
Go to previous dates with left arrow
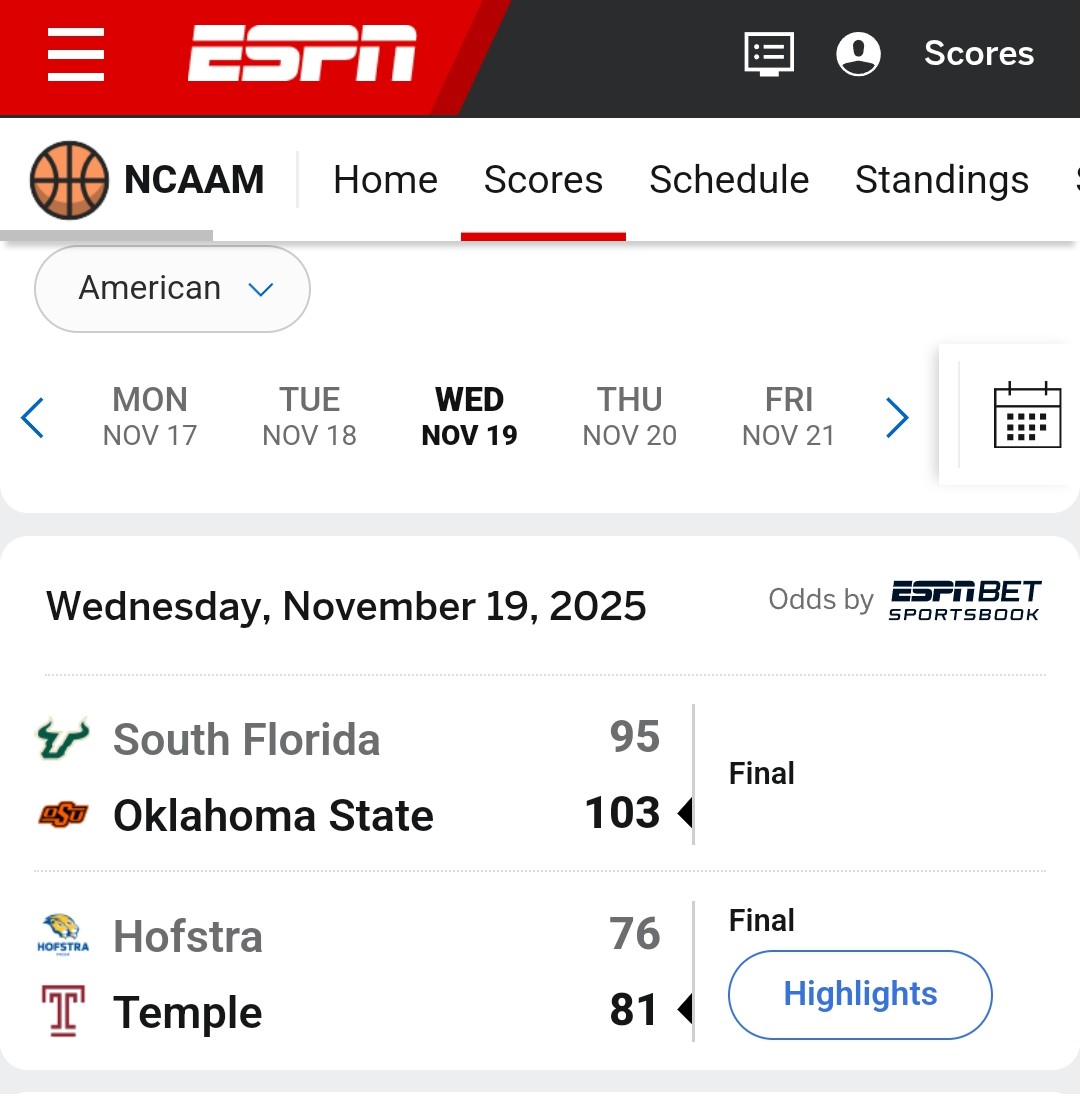33,418
